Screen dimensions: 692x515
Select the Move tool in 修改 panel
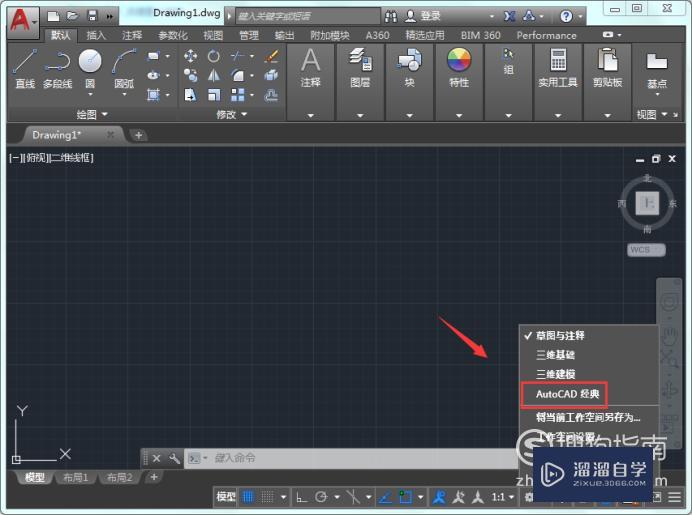point(190,56)
